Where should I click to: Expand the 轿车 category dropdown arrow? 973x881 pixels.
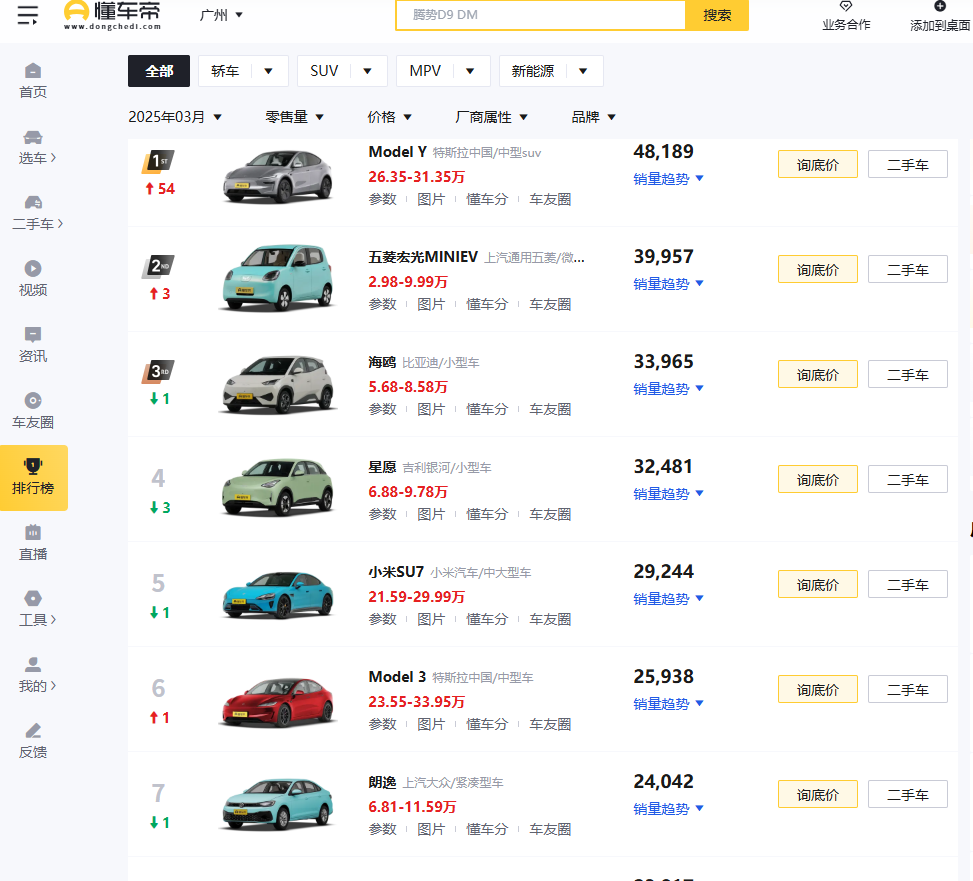[x=269, y=71]
